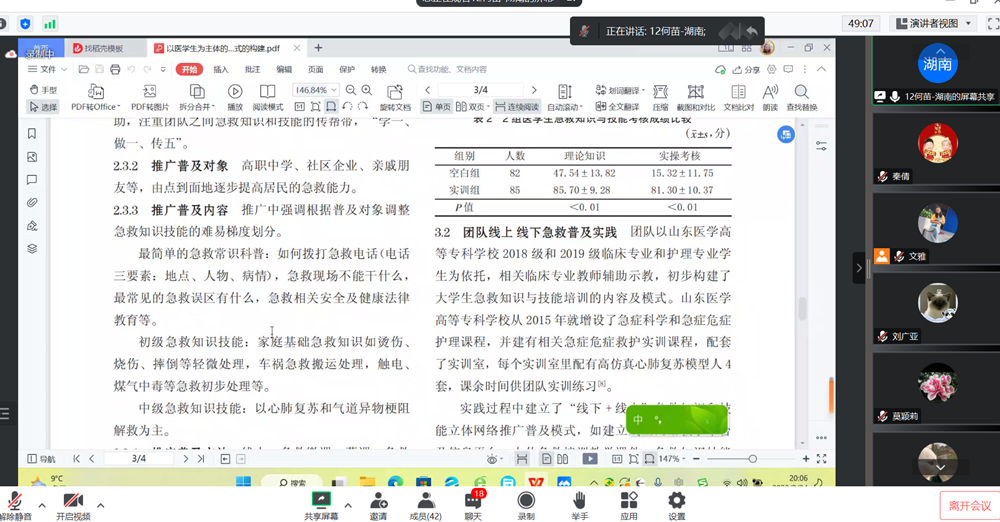Open the 查找替换 find and replace tool
Image resolution: width=1000 pixels, height=522 pixels.
(801, 92)
